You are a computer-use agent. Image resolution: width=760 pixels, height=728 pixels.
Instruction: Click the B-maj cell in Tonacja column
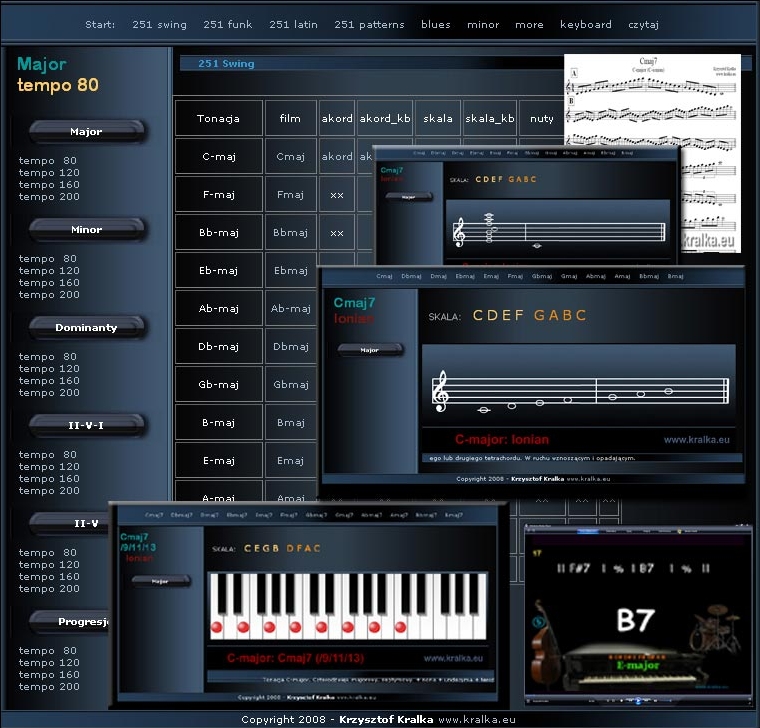tap(219, 423)
